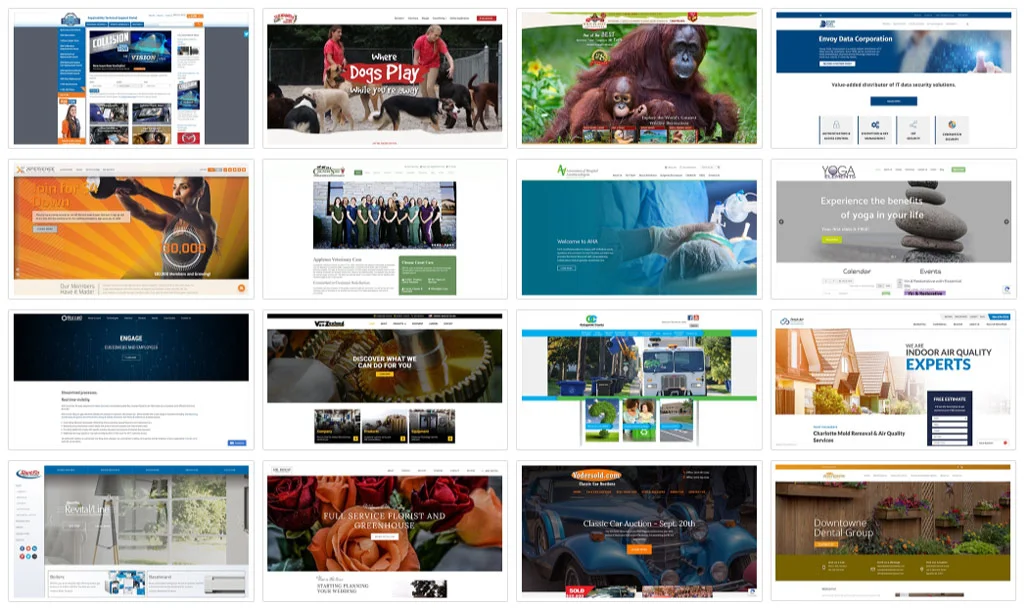Open the orangutan wildlife website thumbnail
Image resolution: width=1024 pixels, height=610 pixels.
point(639,78)
